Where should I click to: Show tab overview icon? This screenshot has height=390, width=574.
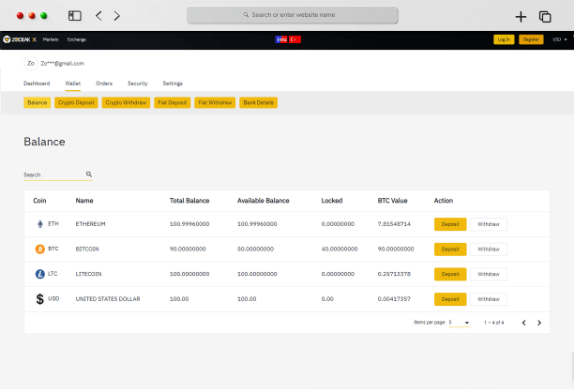[x=545, y=16]
